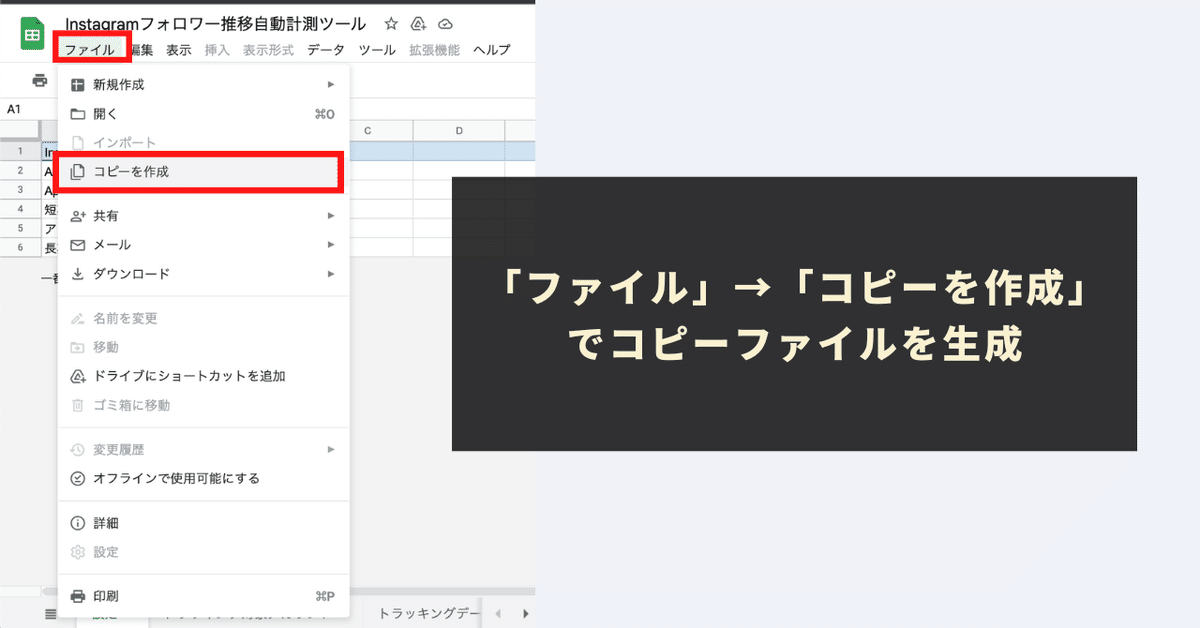The image size is (1200, 628).
Task: Open the 拡張機能 menu
Action: pyautogui.click(x=435, y=50)
